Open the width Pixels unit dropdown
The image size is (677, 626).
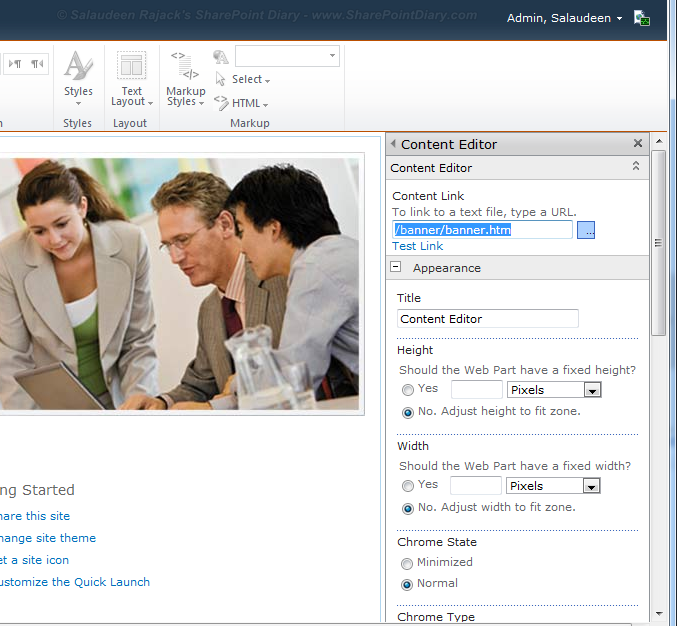[x=553, y=486]
